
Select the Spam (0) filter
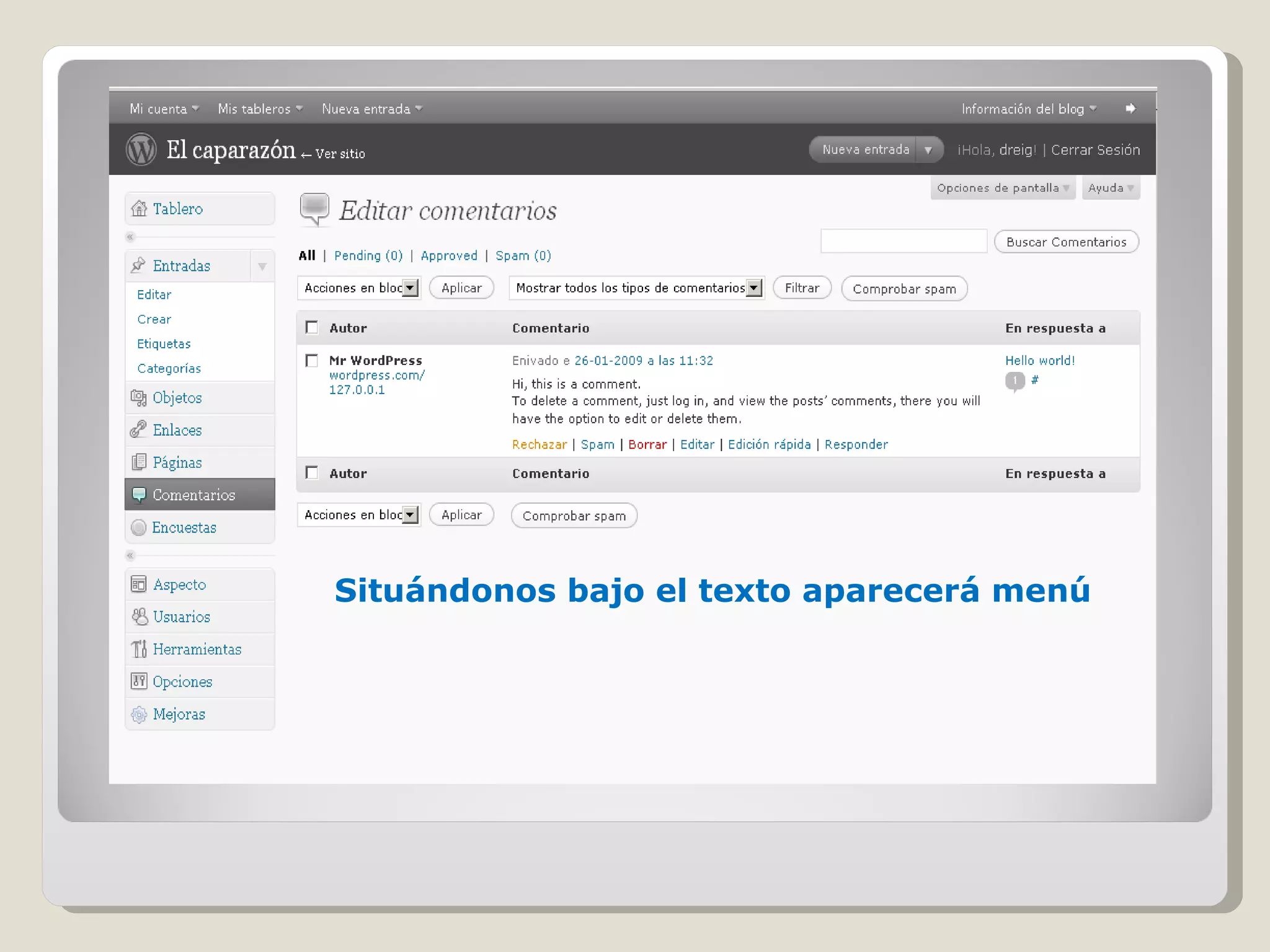pyautogui.click(x=523, y=255)
